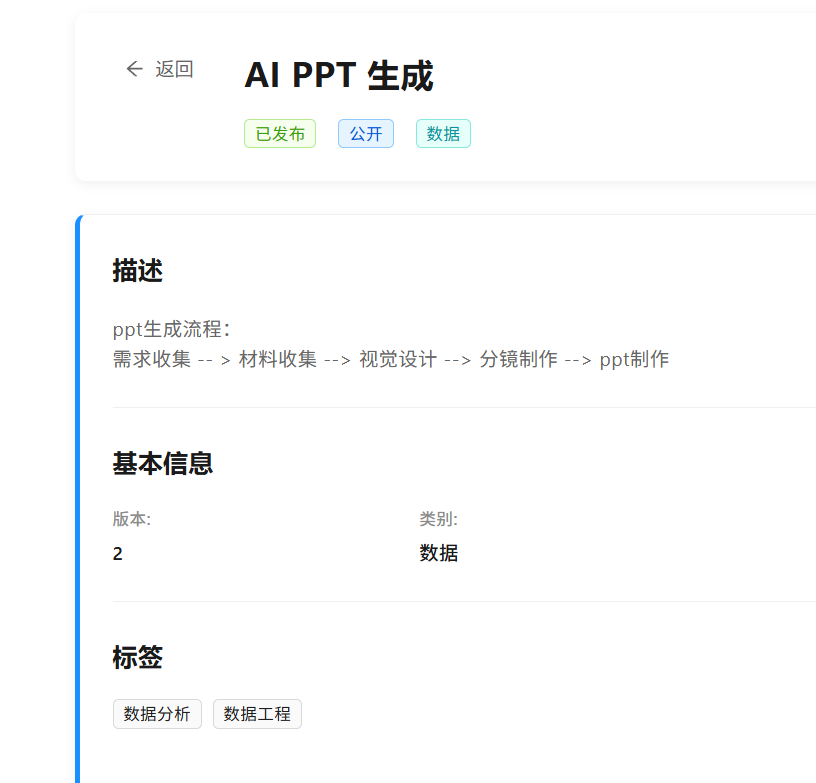Click the 返回 link text
The image size is (816, 783).
tap(174, 69)
